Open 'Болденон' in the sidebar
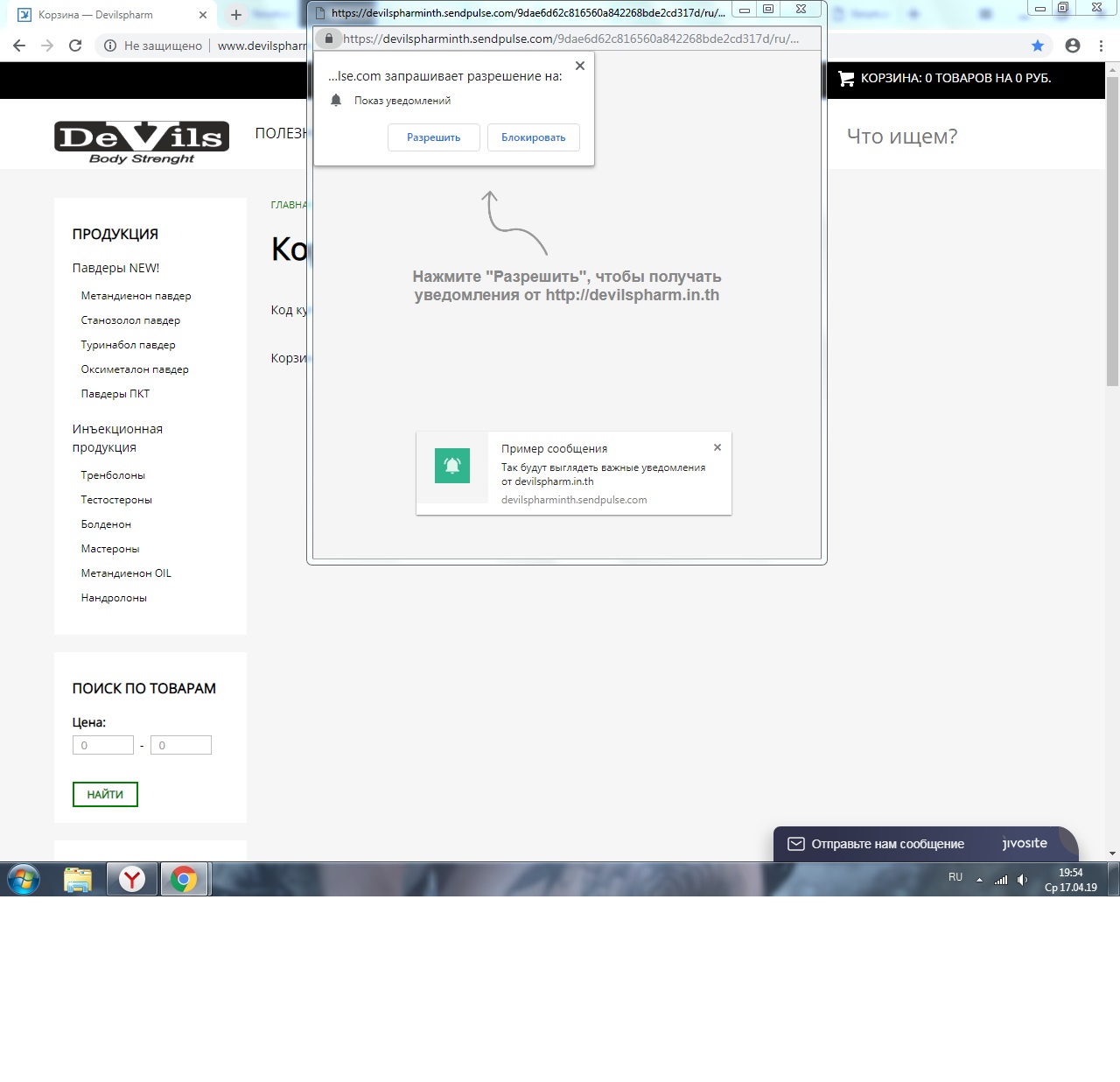The width and height of the screenshot is (1120, 1082). (106, 524)
